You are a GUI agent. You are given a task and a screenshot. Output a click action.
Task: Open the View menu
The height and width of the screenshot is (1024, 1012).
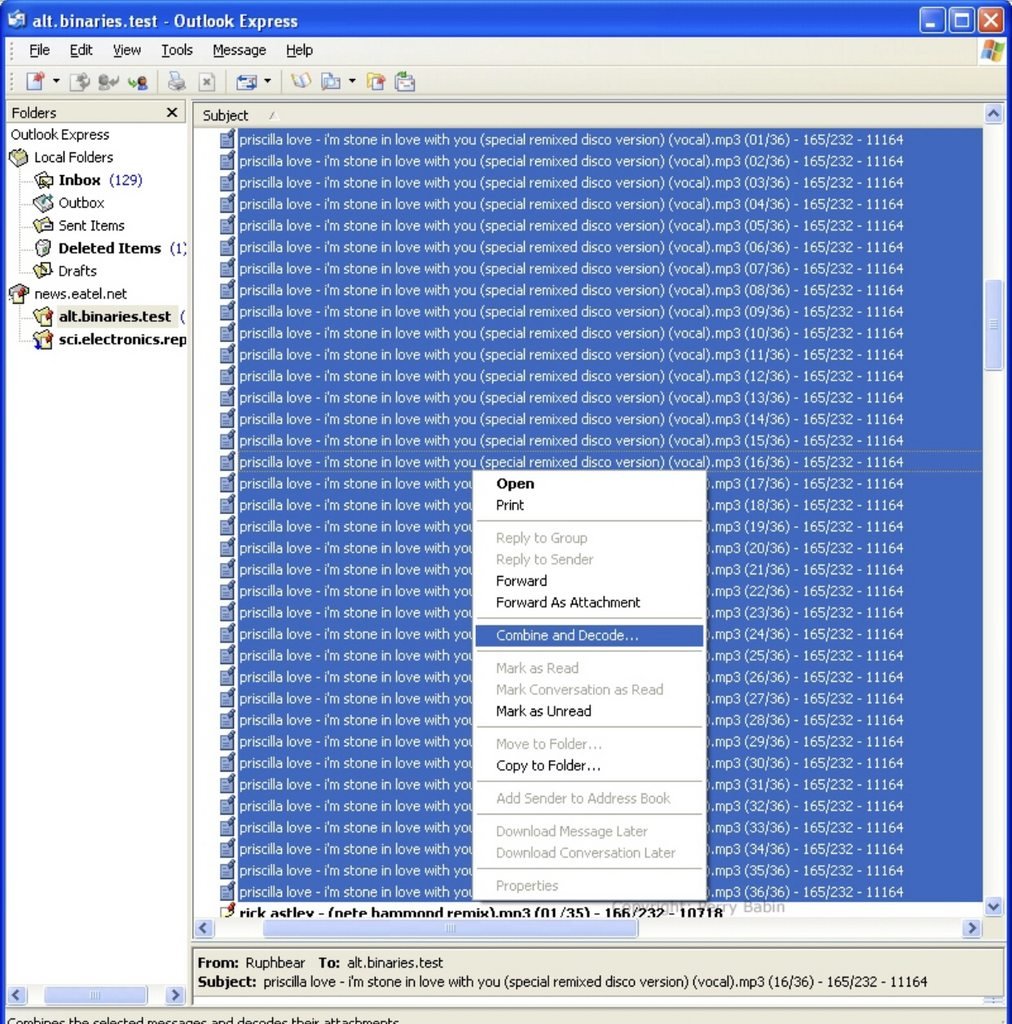(x=127, y=50)
